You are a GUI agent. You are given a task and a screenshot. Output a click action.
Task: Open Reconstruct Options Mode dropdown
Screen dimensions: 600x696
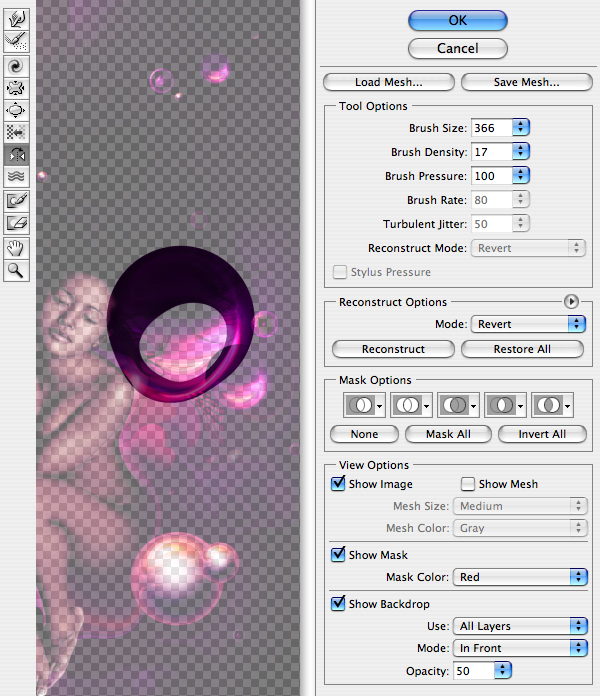pyautogui.click(x=529, y=324)
